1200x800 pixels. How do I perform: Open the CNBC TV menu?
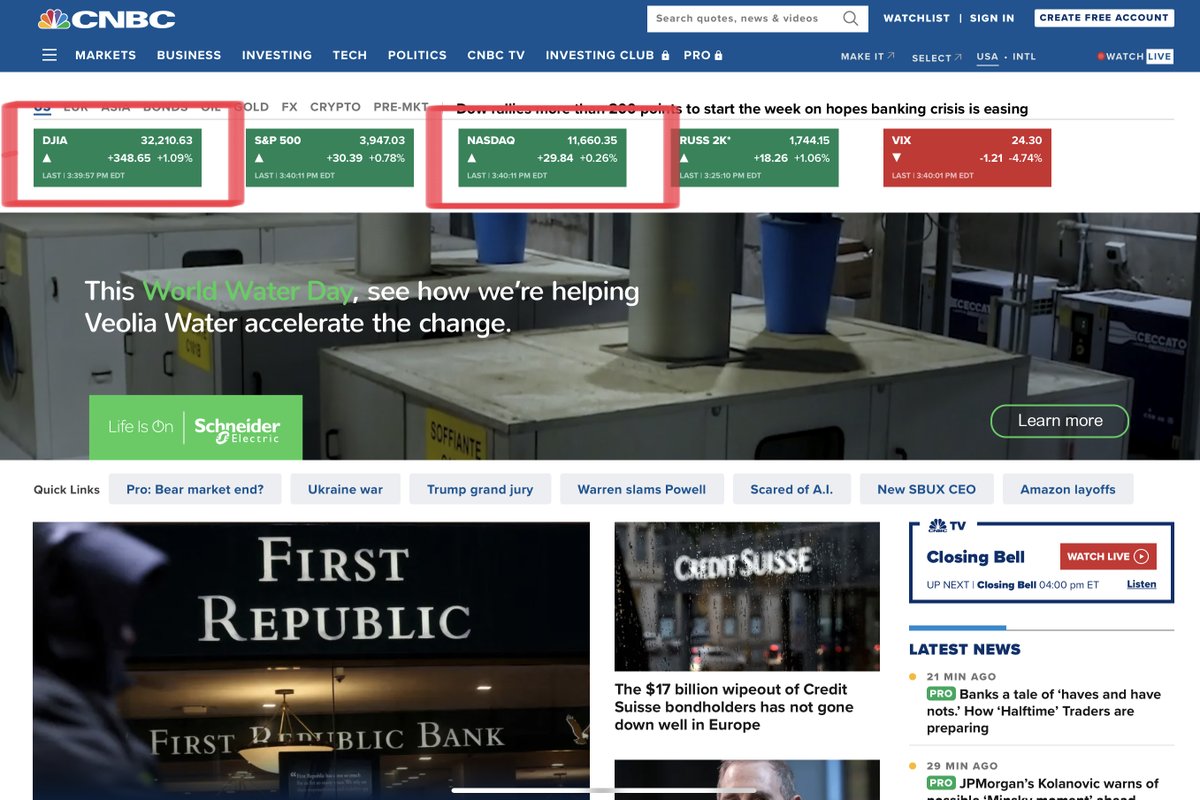(x=496, y=55)
